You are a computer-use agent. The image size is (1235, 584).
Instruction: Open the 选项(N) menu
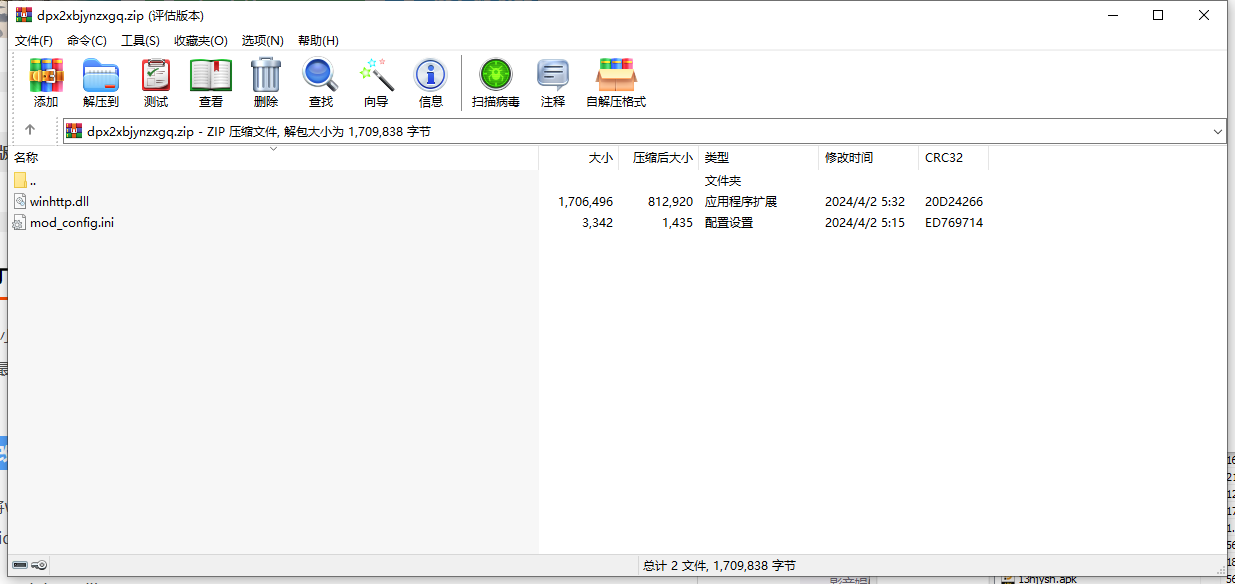(263, 41)
